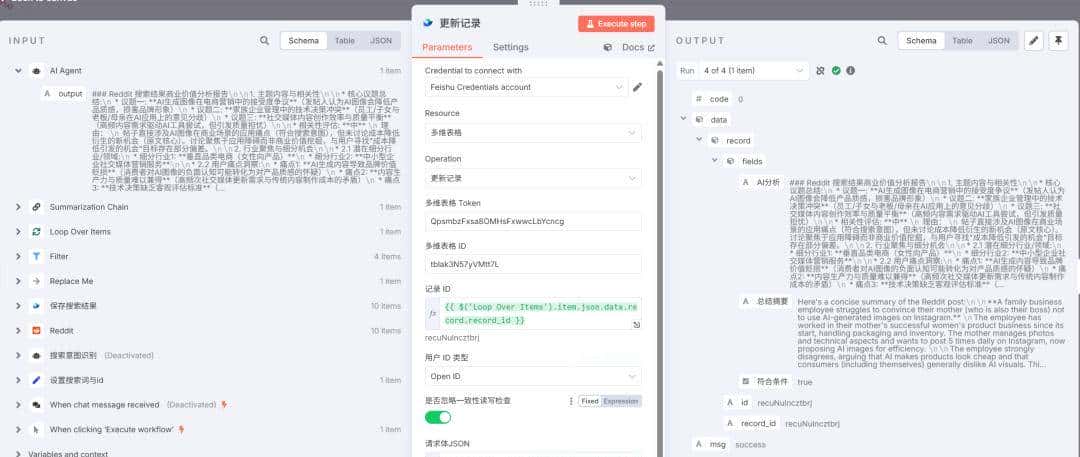Viewport: 1080px width, 457px height.
Task: Open the Resource dropdown showing 多维表格
Action: 533,132
